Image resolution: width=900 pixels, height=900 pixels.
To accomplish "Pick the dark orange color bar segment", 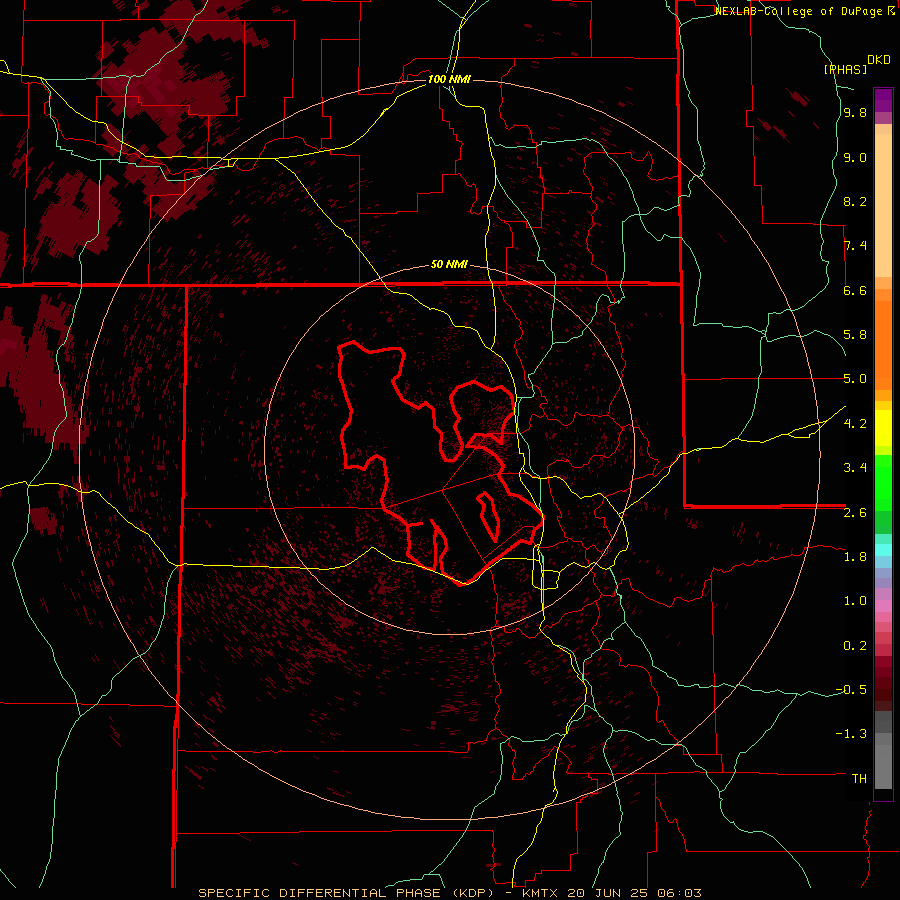I will 883,344.
